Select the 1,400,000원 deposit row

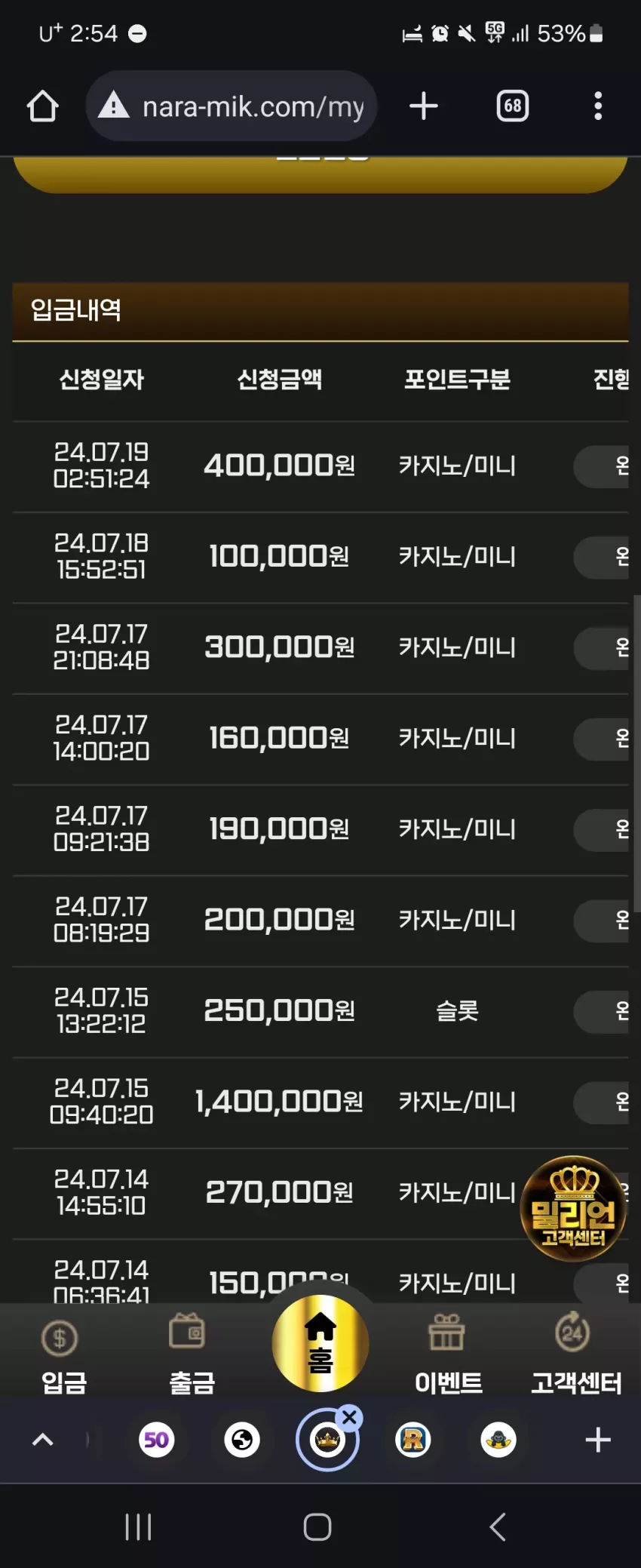[320, 1102]
